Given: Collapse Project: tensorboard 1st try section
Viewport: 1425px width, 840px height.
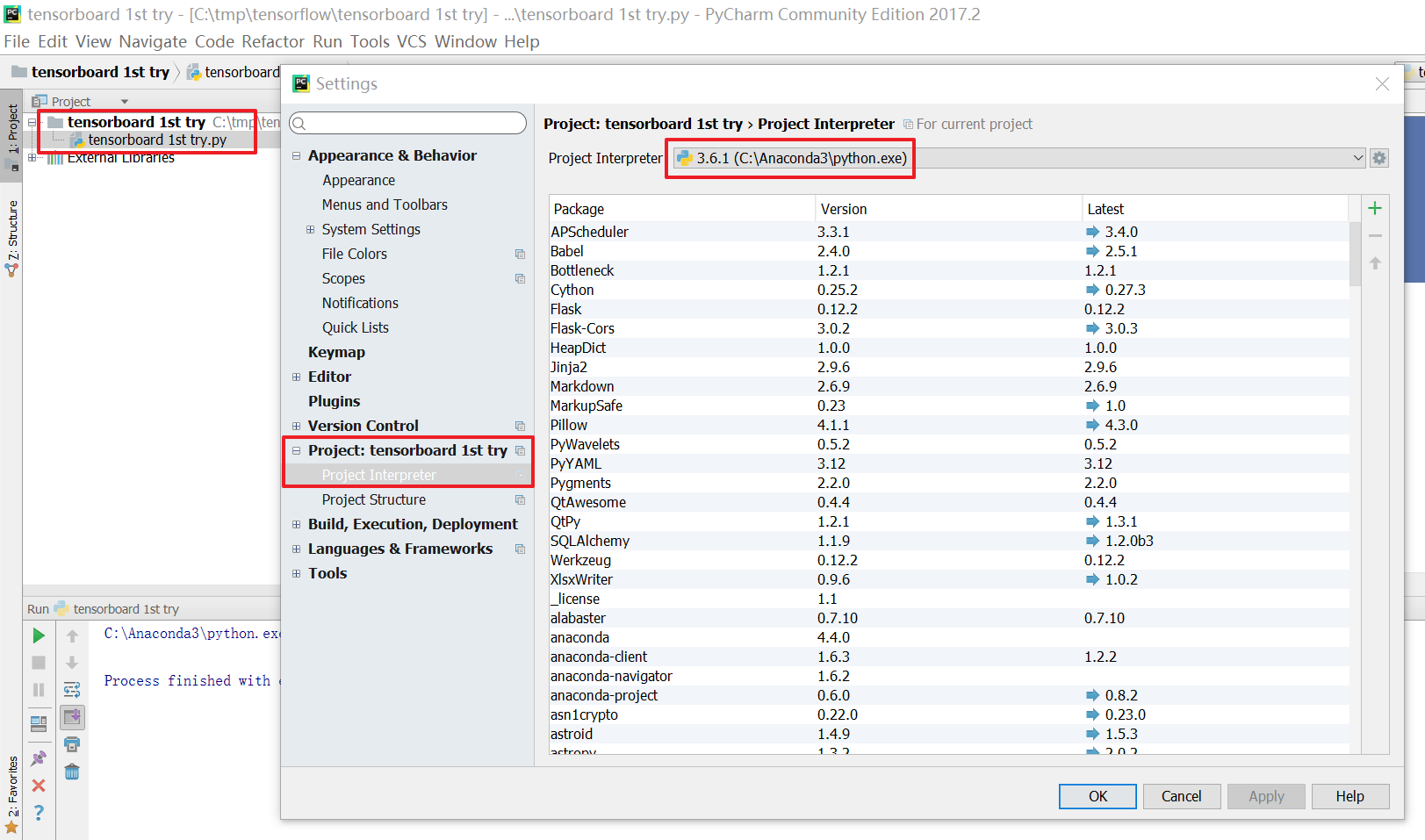Looking at the screenshot, I should point(296,450).
